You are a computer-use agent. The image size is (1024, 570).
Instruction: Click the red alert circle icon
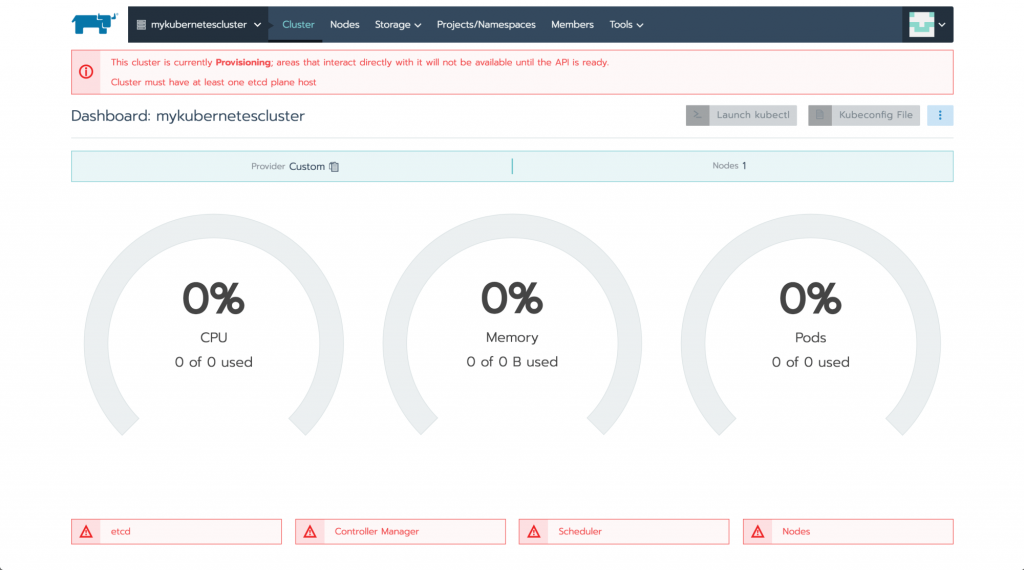click(x=86, y=72)
